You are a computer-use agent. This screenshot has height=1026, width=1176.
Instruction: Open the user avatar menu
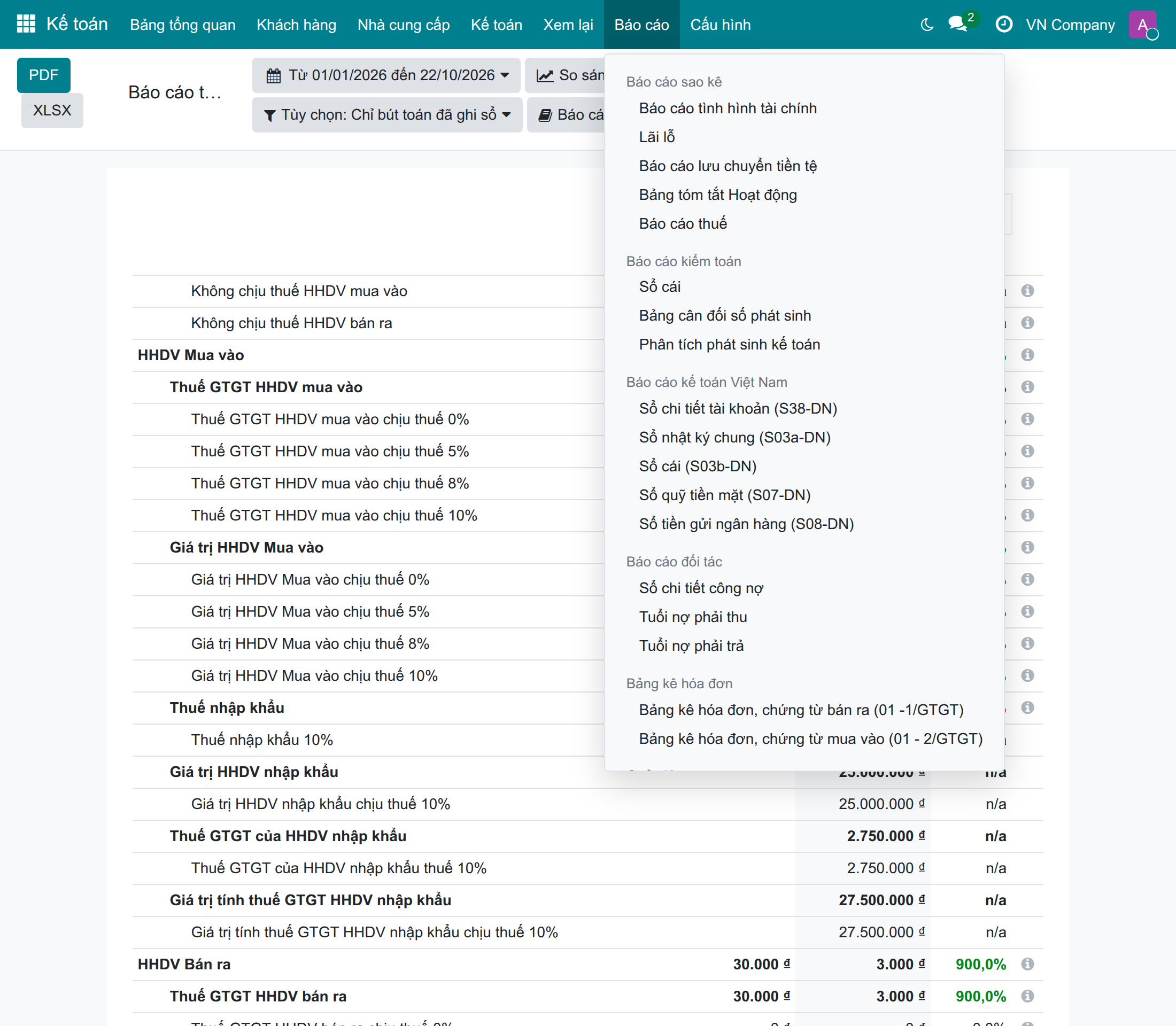coord(1143,25)
